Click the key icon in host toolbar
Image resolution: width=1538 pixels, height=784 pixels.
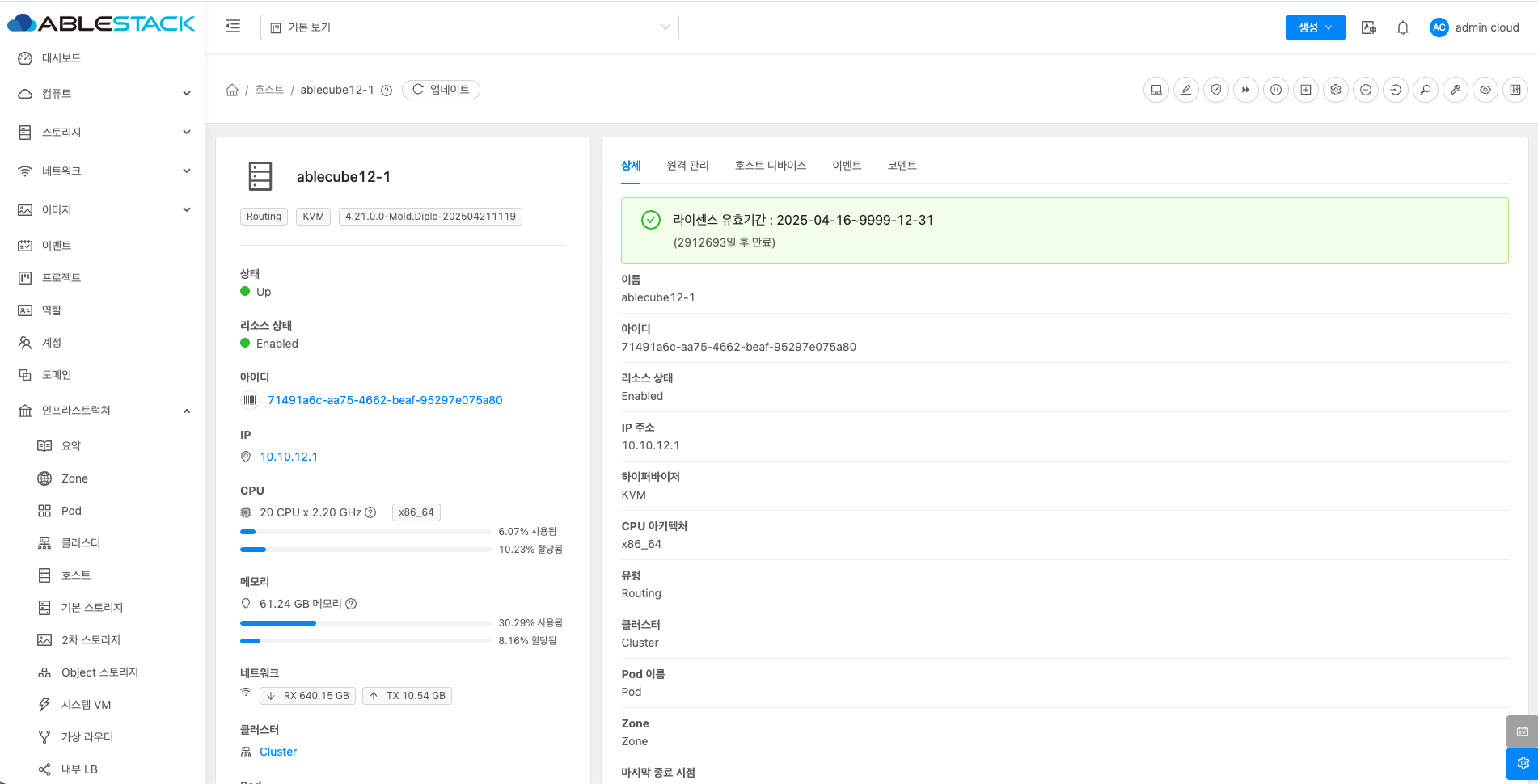[x=1426, y=90]
